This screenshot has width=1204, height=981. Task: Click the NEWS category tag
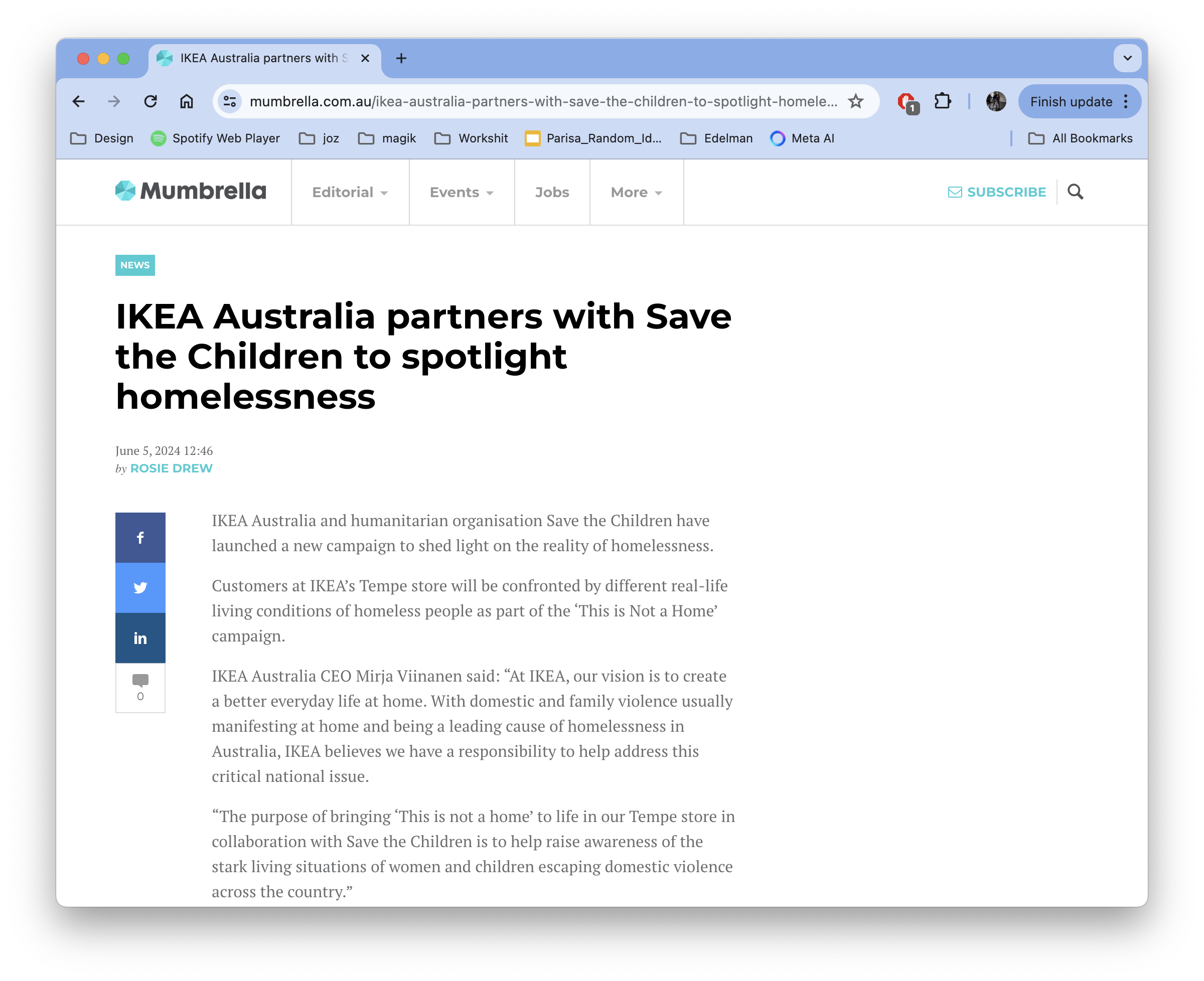[x=135, y=265]
